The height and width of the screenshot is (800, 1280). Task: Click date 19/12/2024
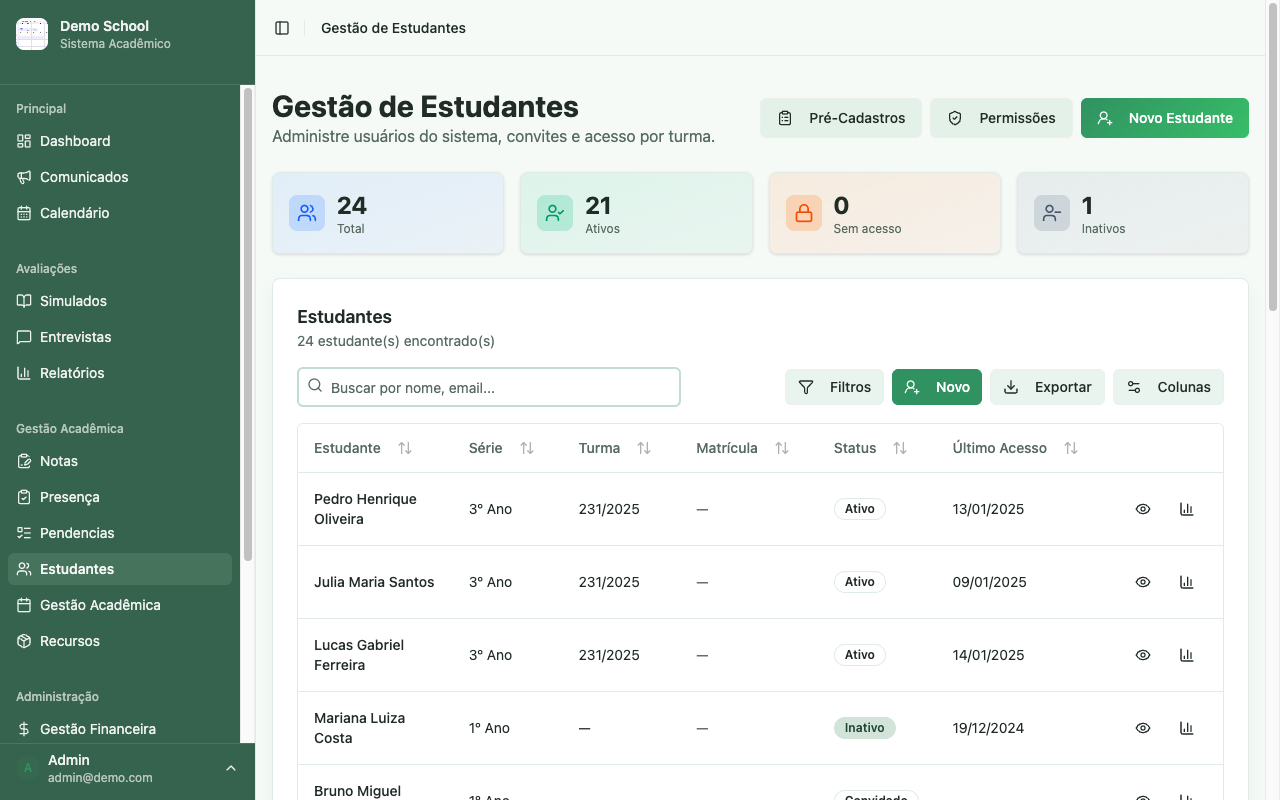(988, 728)
